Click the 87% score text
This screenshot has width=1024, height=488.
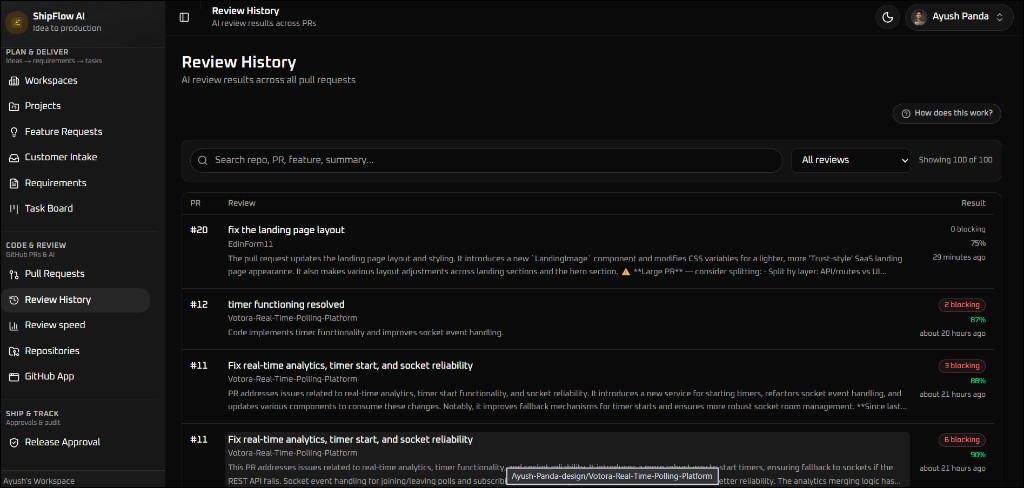[978, 320]
